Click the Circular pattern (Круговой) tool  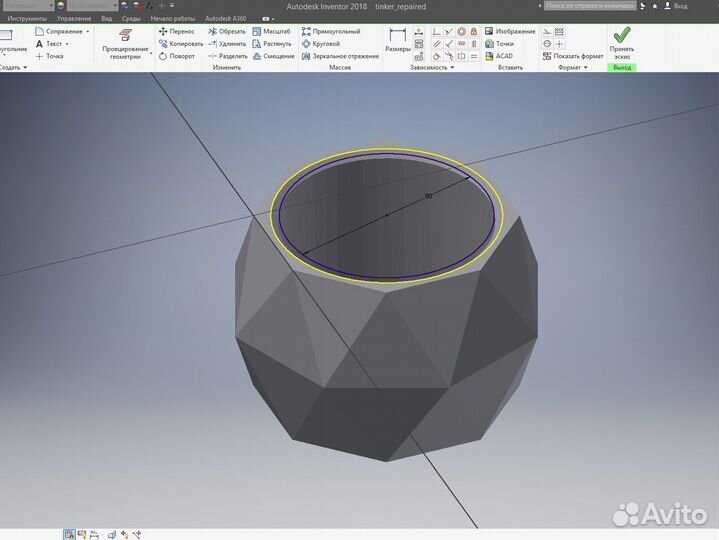click(x=320, y=44)
